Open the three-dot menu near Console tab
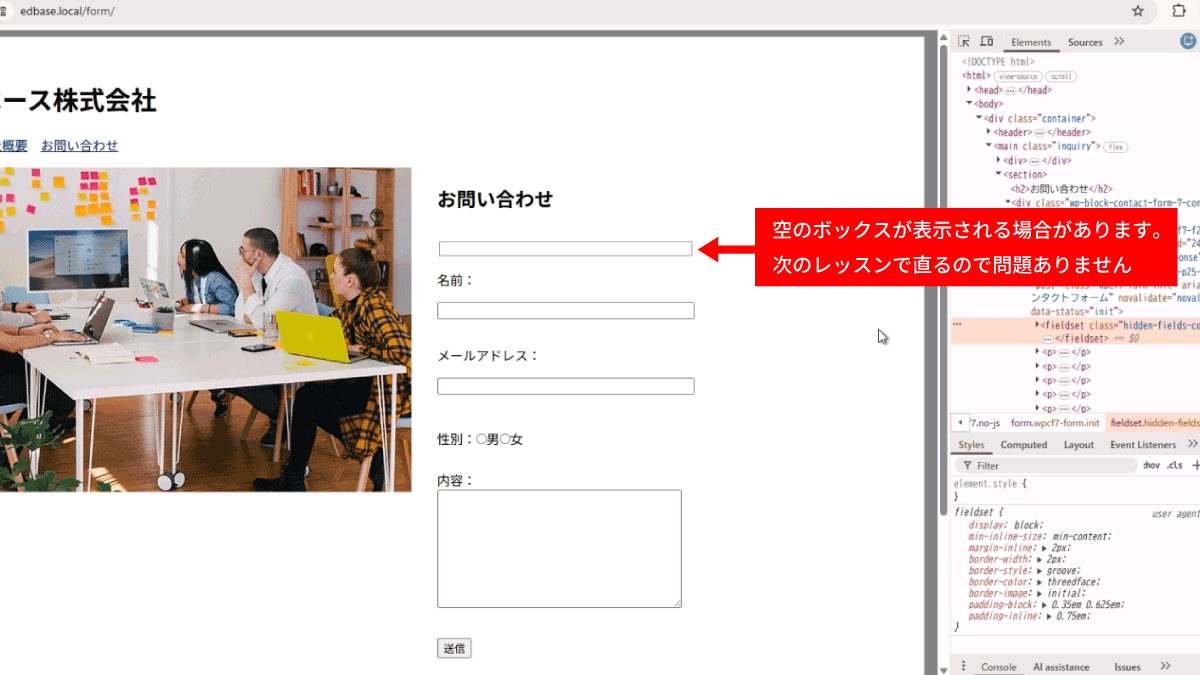The width and height of the screenshot is (1200, 675). 963,665
